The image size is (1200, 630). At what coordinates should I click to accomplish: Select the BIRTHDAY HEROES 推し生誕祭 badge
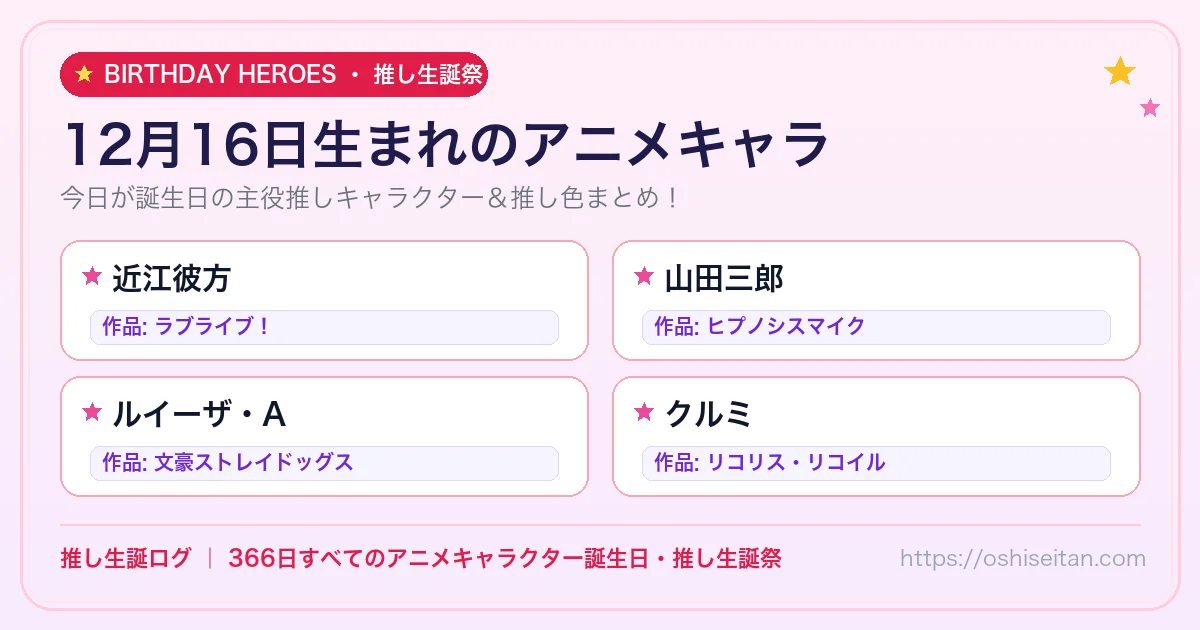[x=274, y=74]
